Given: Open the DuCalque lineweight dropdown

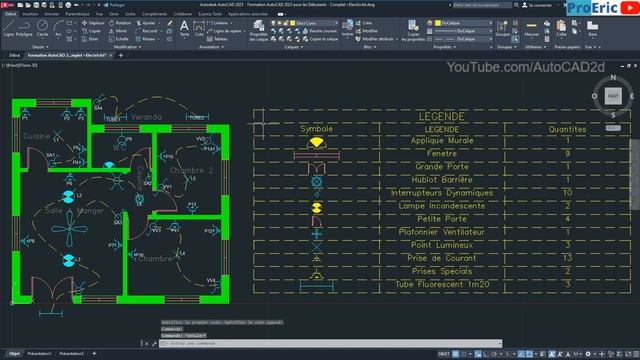Looking at the screenshot, I should click(x=464, y=31).
